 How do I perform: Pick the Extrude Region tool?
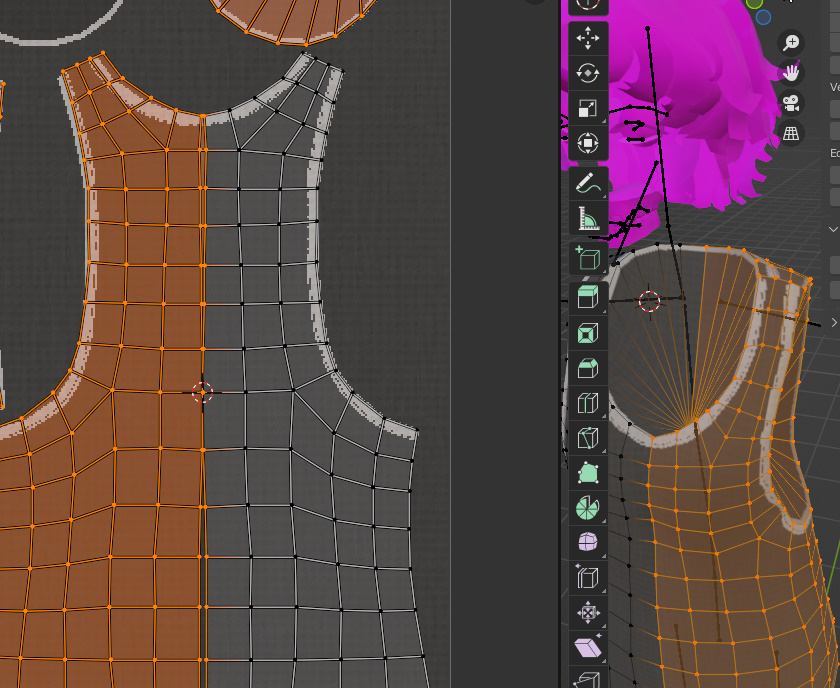588,297
